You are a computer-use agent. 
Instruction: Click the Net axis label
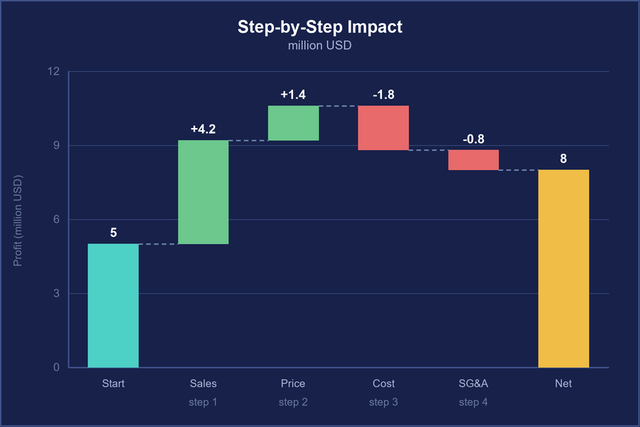563,383
